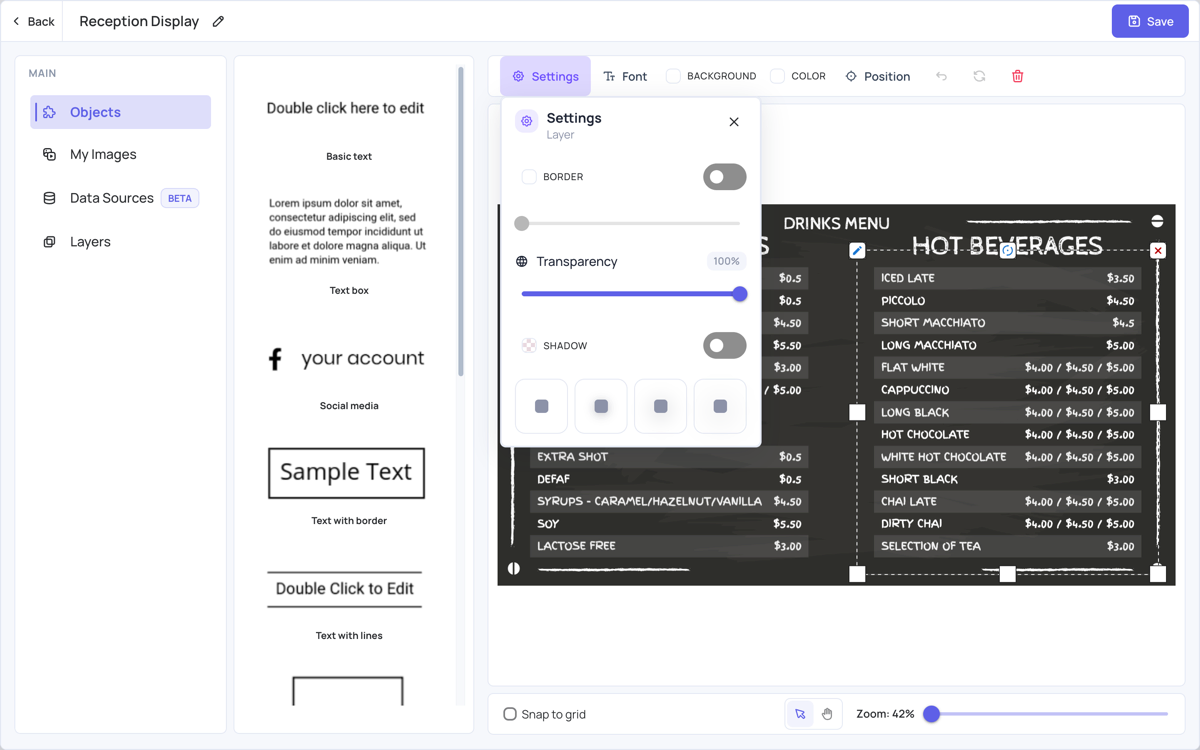
Task: Click the Save button
Action: [x=1150, y=21]
